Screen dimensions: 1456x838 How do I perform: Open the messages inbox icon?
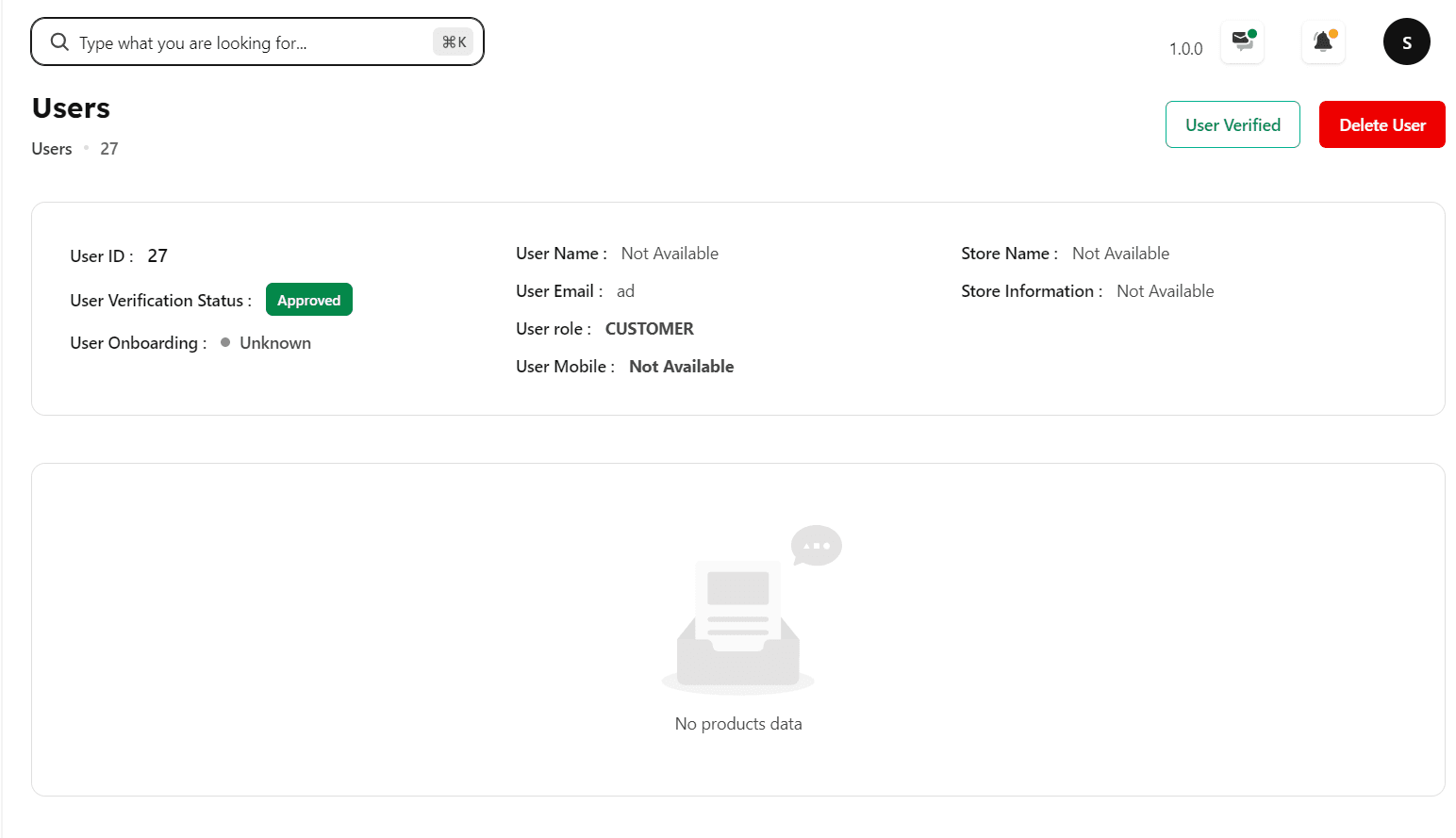coord(1242,42)
